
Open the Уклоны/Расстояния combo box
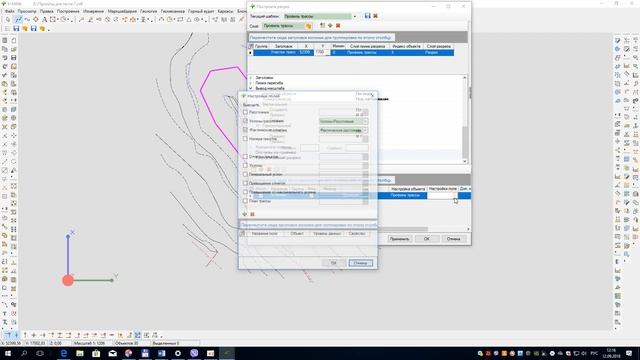(343, 121)
